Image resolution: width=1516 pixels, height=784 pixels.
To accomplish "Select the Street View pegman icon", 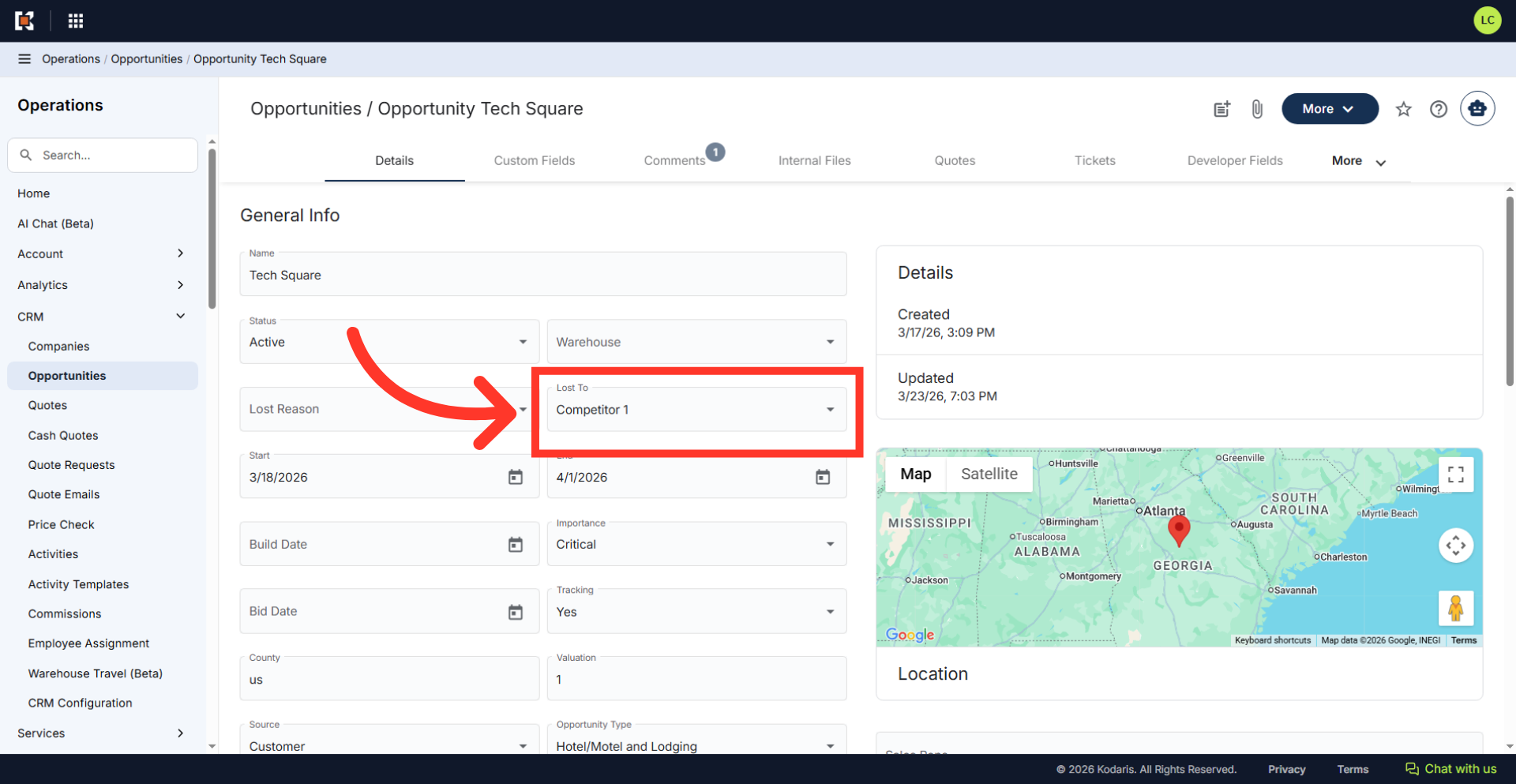I will coord(1456,608).
